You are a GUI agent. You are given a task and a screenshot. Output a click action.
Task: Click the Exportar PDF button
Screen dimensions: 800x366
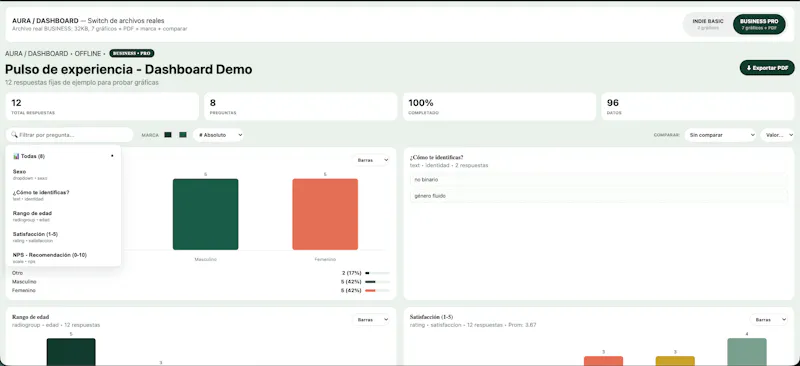point(767,68)
